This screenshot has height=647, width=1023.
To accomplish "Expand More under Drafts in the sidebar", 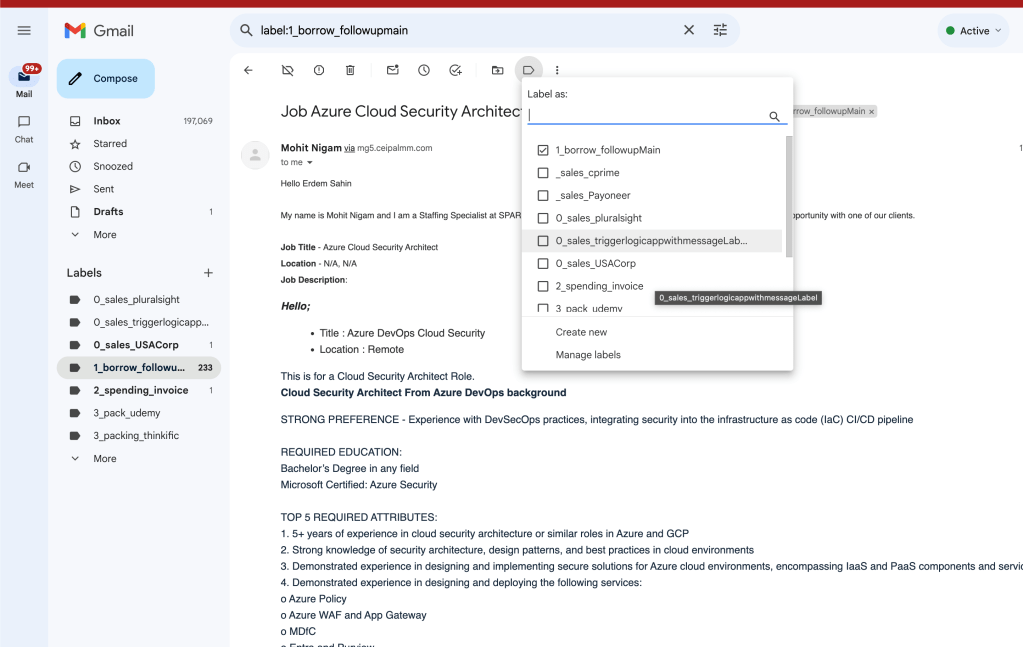I will click(104, 235).
